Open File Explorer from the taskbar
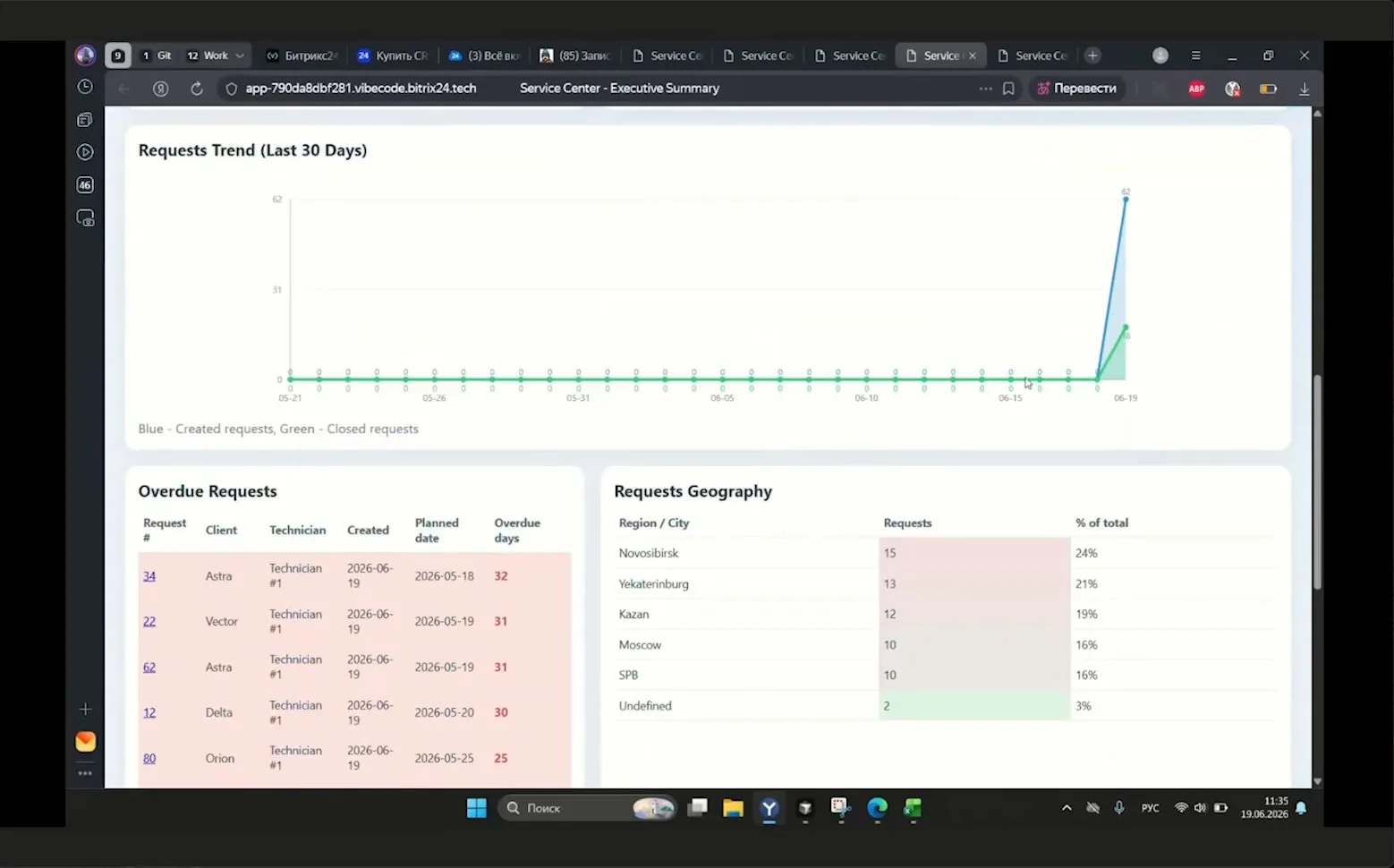This screenshot has height=868, width=1394. tap(734, 808)
